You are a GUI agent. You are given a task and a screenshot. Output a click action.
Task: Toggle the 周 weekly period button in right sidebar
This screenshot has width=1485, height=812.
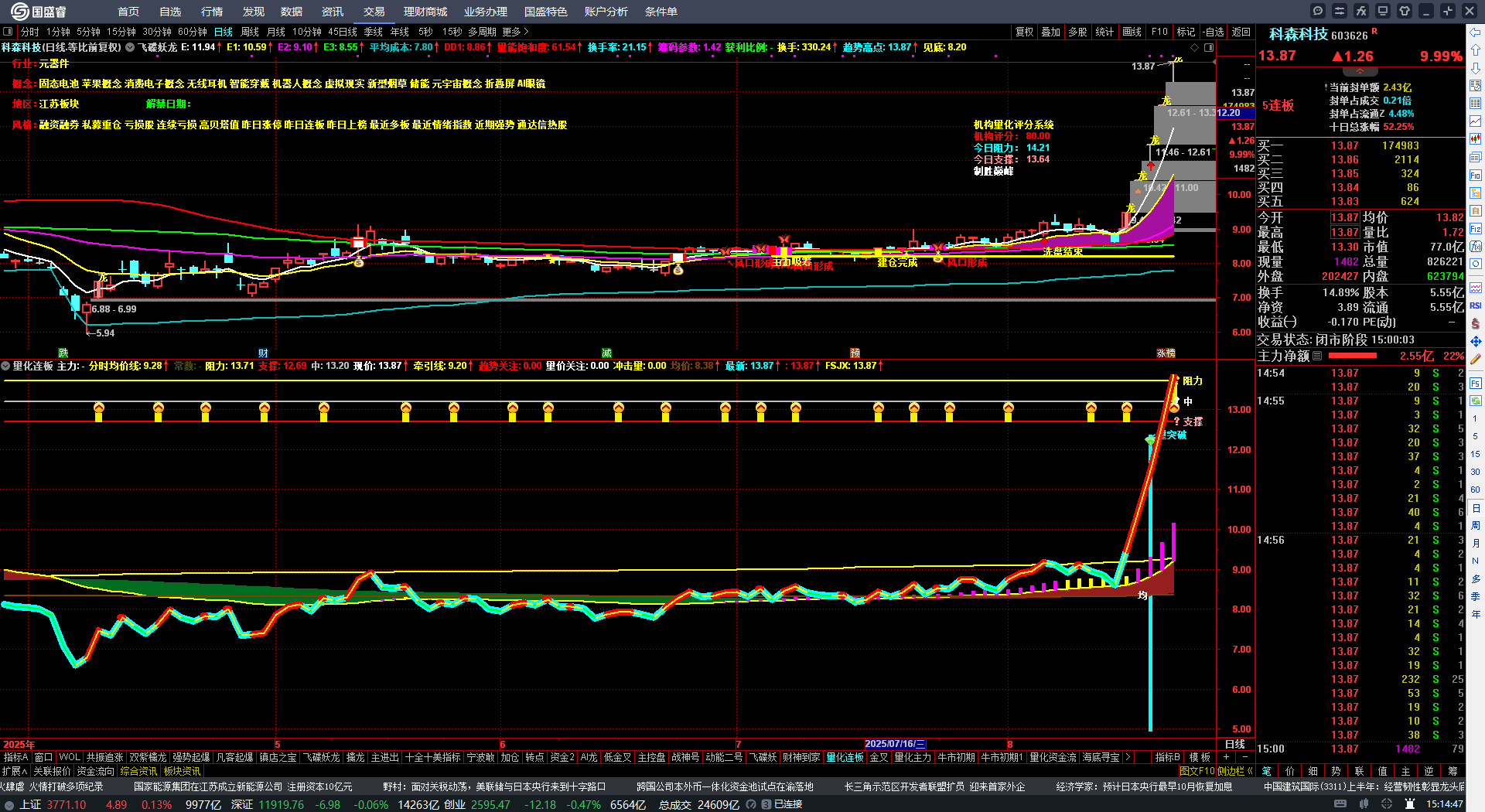pyautogui.click(x=1476, y=526)
